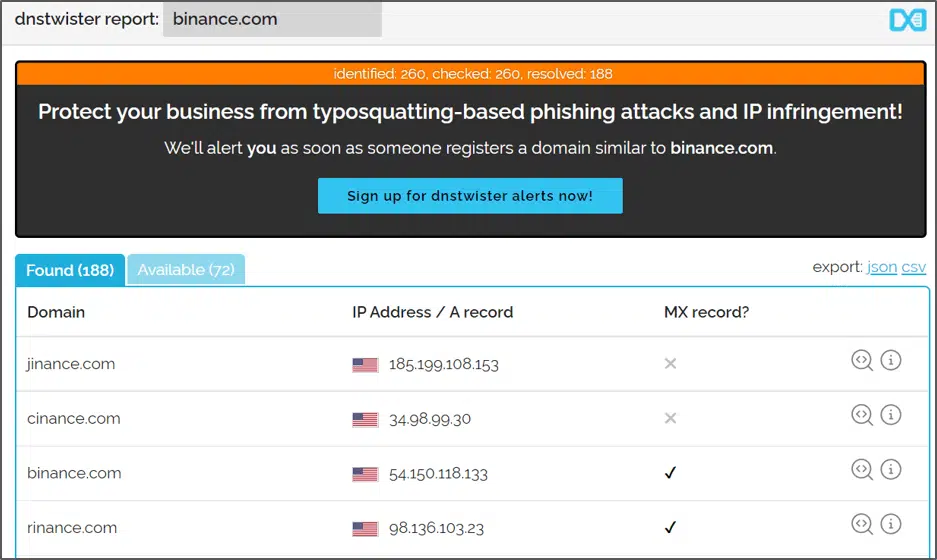
Task: Click the orange identified/checked status bar
Action: pos(471,74)
